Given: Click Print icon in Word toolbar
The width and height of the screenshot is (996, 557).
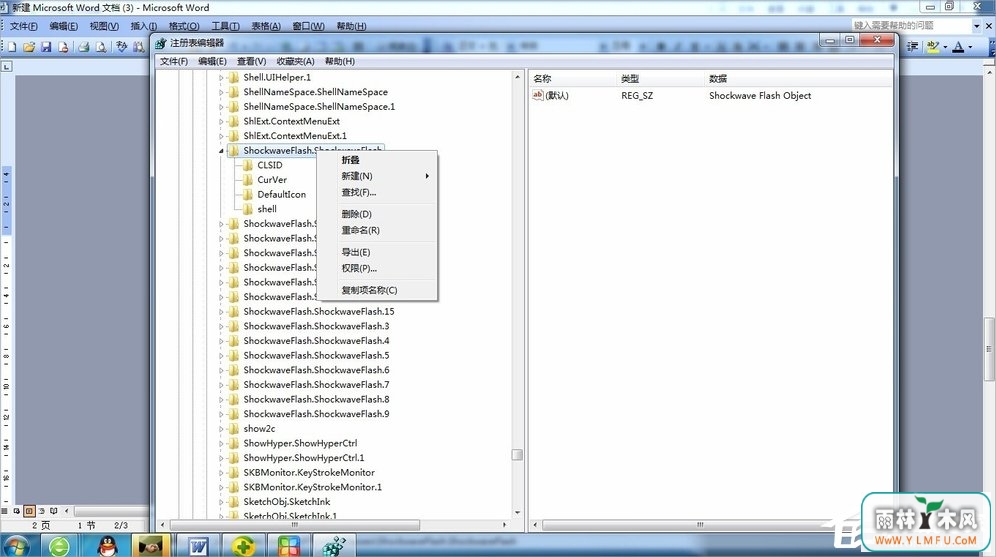Looking at the screenshot, I should (x=83, y=46).
